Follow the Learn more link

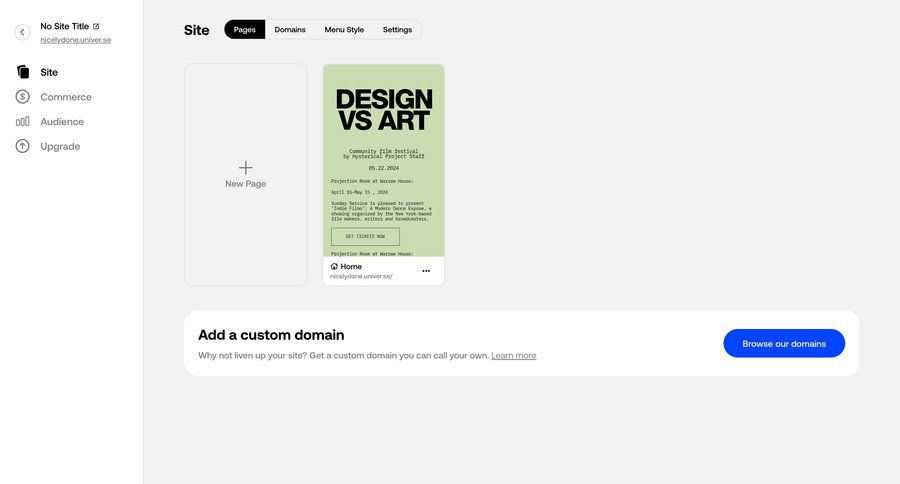point(513,356)
